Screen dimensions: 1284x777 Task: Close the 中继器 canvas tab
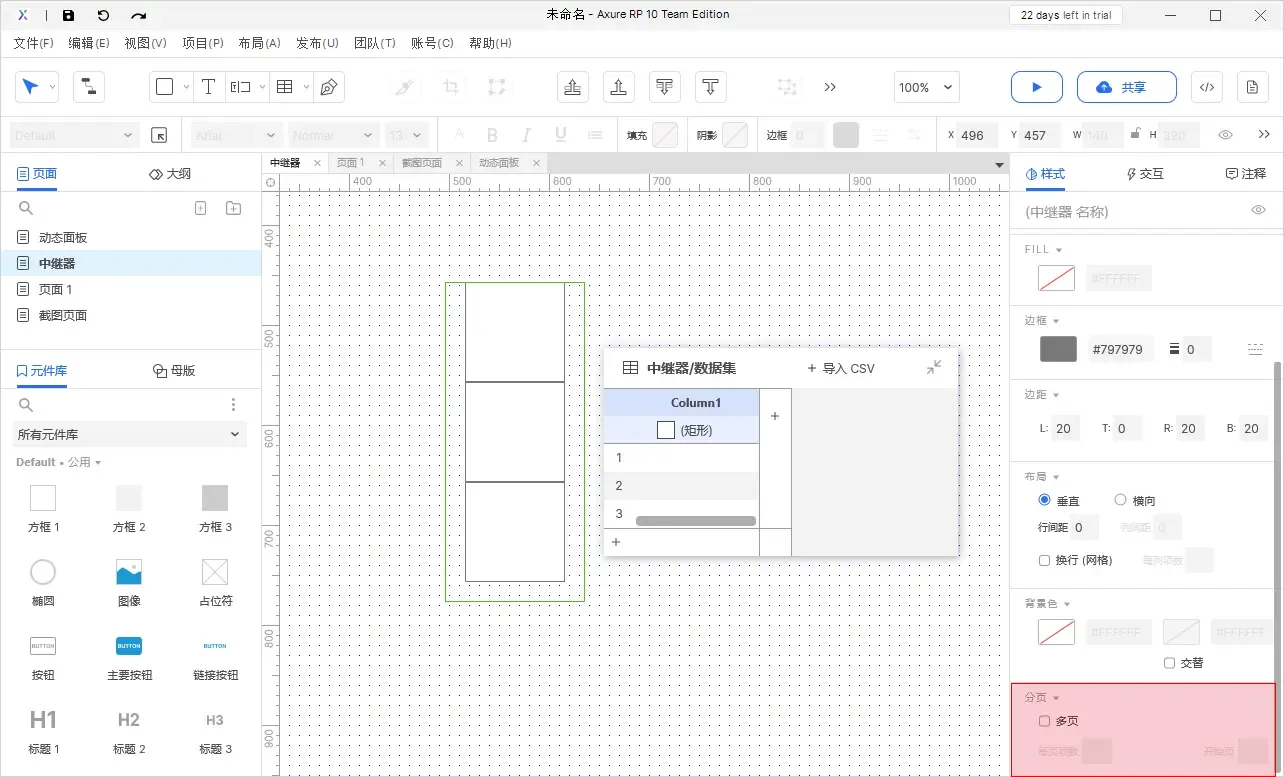coord(317,163)
